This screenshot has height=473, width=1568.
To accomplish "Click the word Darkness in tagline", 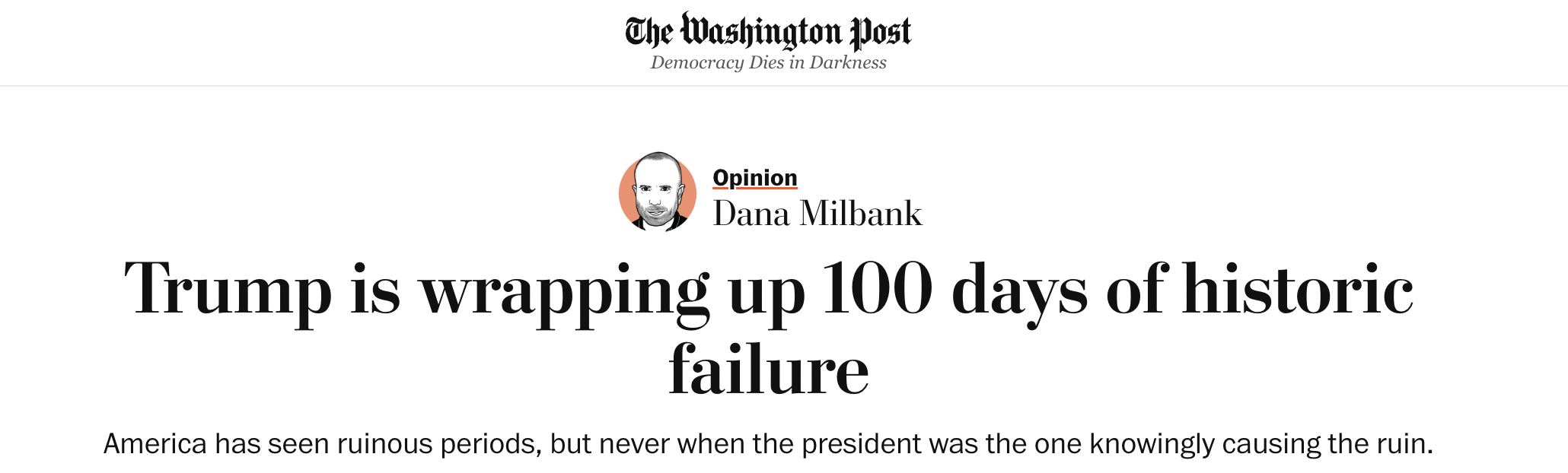I will (x=848, y=62).
